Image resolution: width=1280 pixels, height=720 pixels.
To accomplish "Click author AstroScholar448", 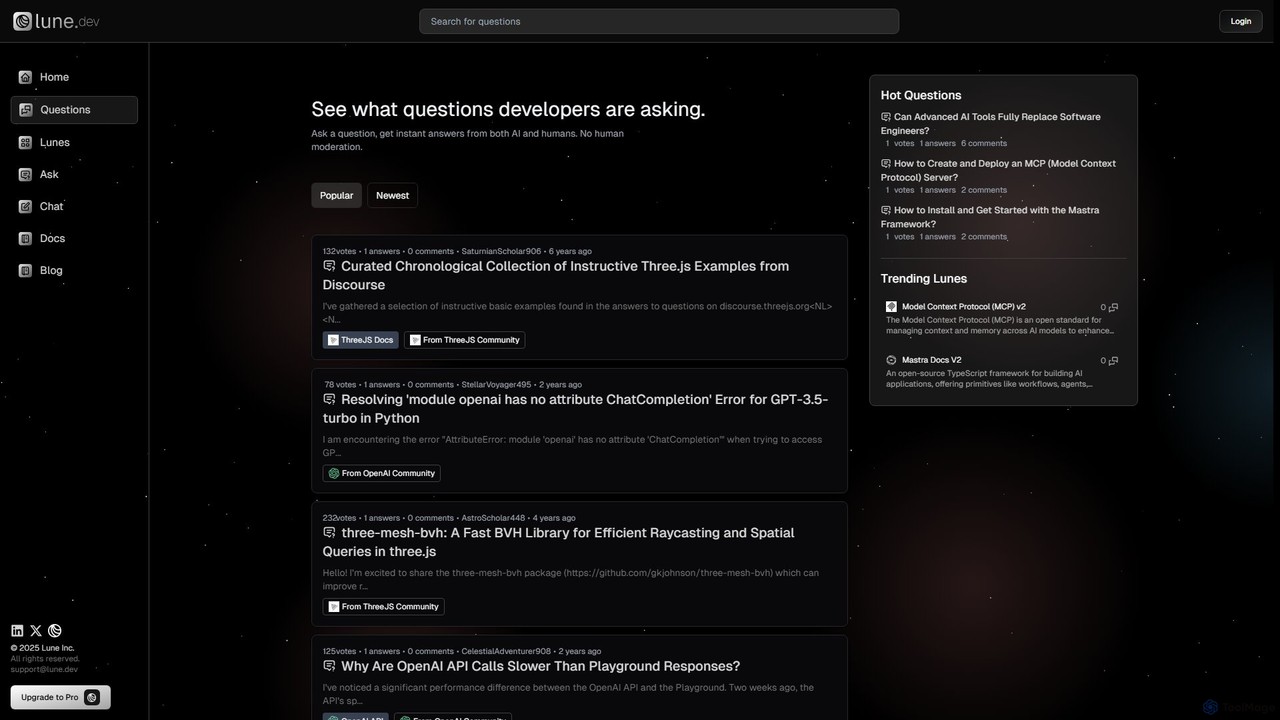I will [x=493, y=518].
